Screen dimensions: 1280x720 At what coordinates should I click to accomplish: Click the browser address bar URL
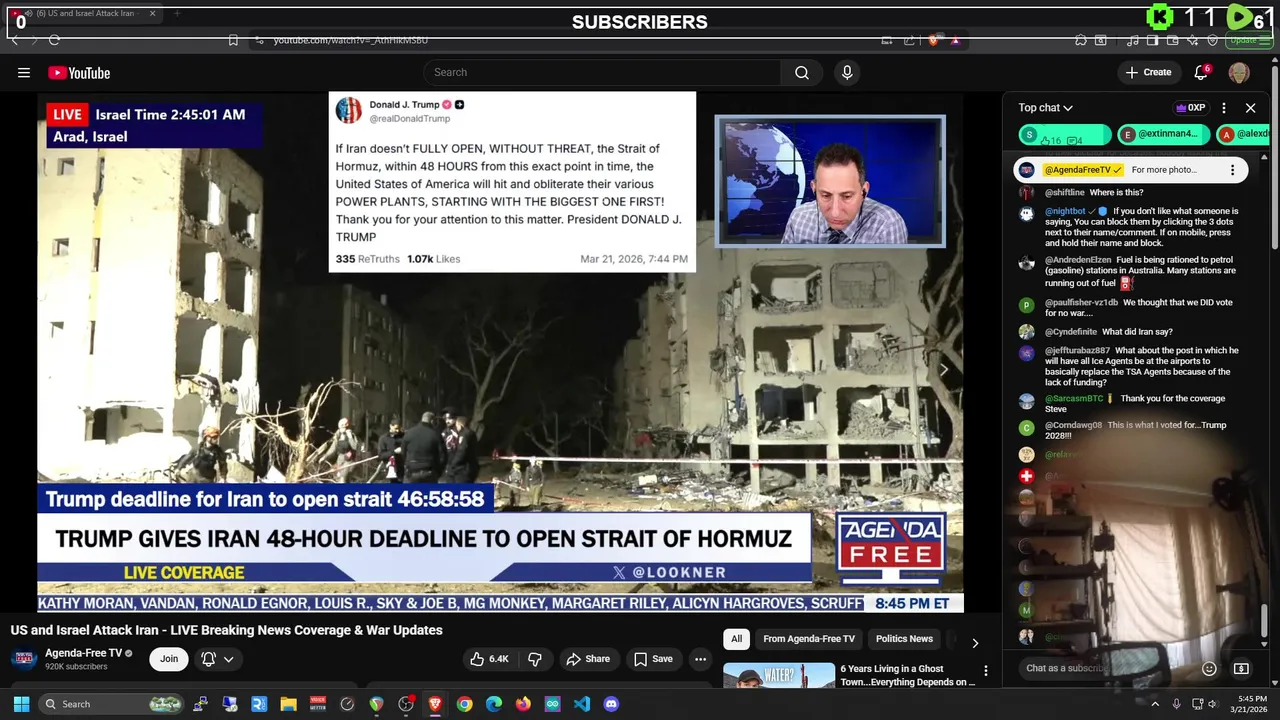pos(350,40)
